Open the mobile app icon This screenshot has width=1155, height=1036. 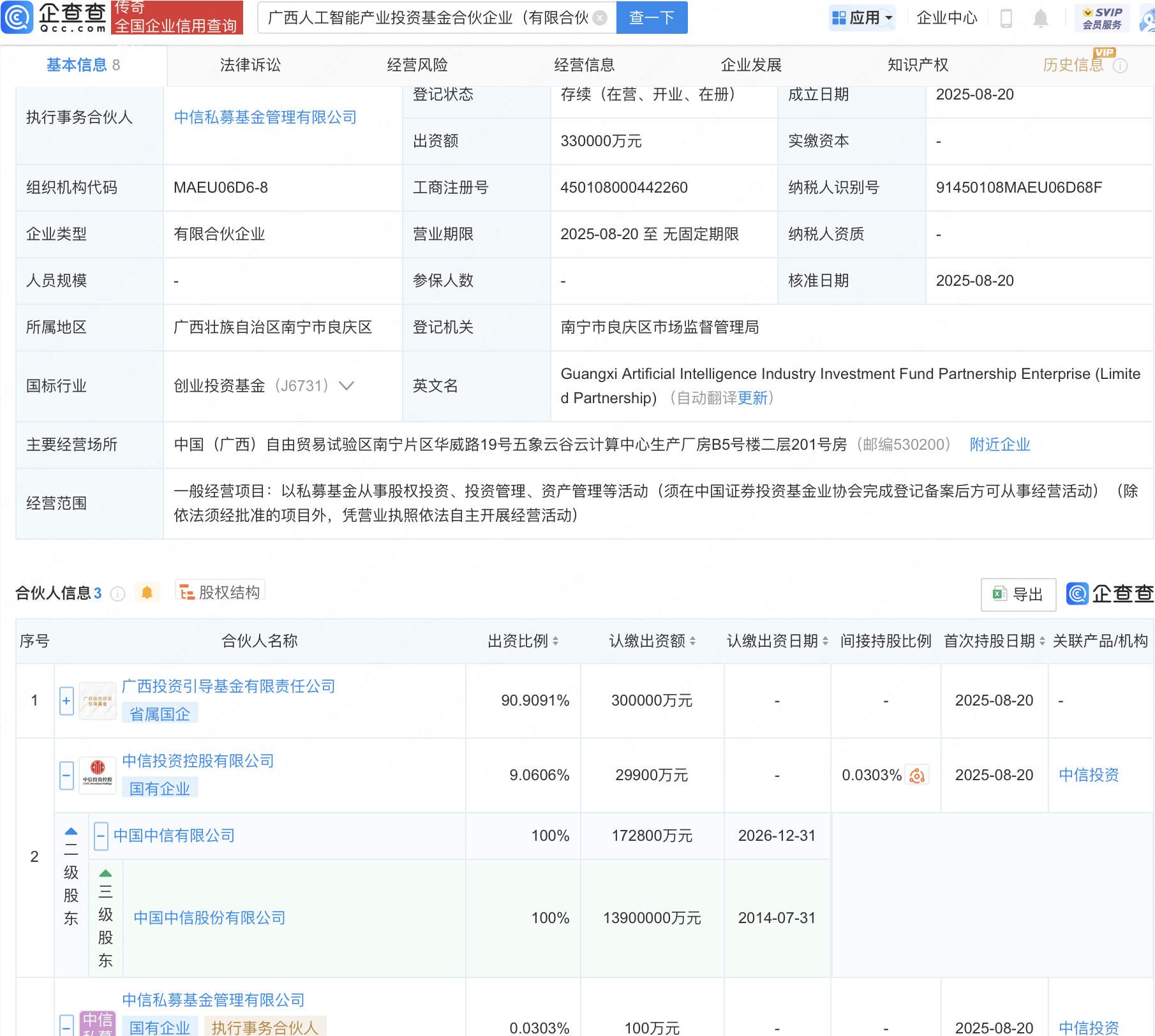coord(1006,18)
